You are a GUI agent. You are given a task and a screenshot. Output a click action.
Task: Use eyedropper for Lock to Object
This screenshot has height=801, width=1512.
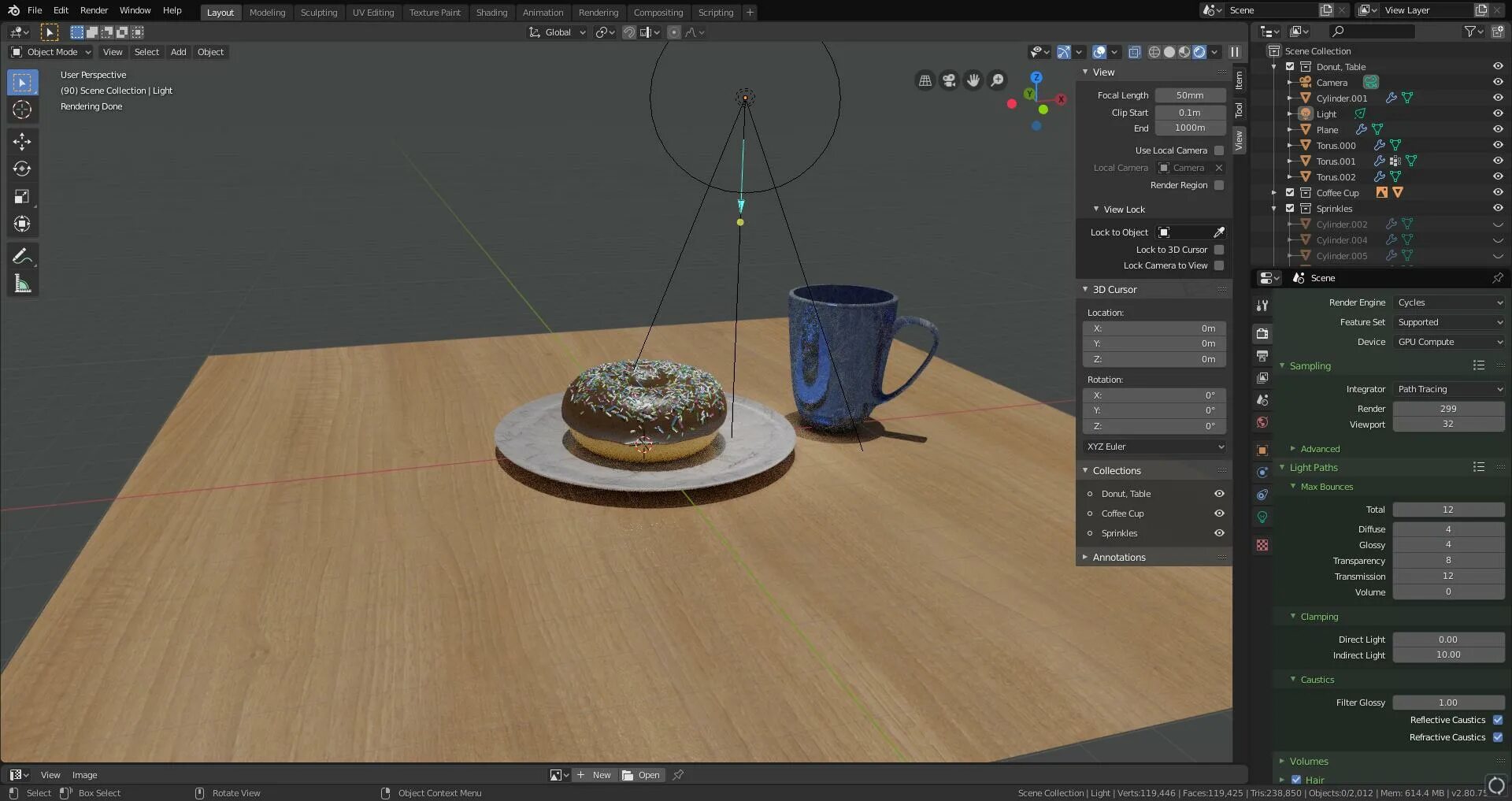point(1219,232)
